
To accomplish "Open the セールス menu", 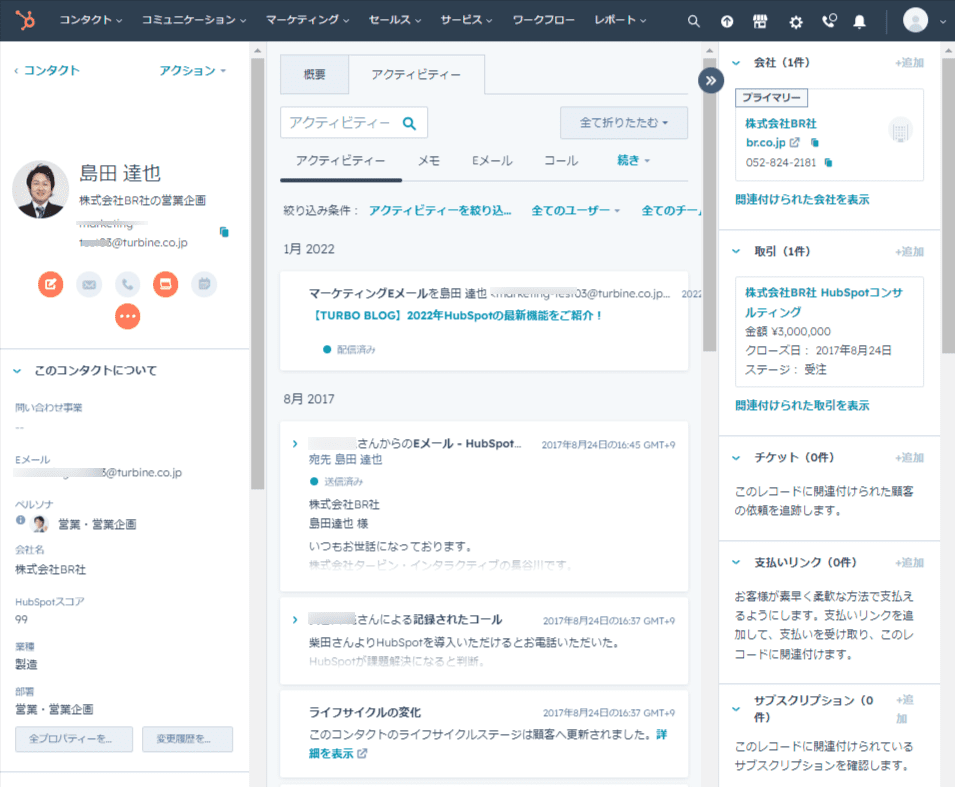I will pyautogui.click(x=395, y=20).
